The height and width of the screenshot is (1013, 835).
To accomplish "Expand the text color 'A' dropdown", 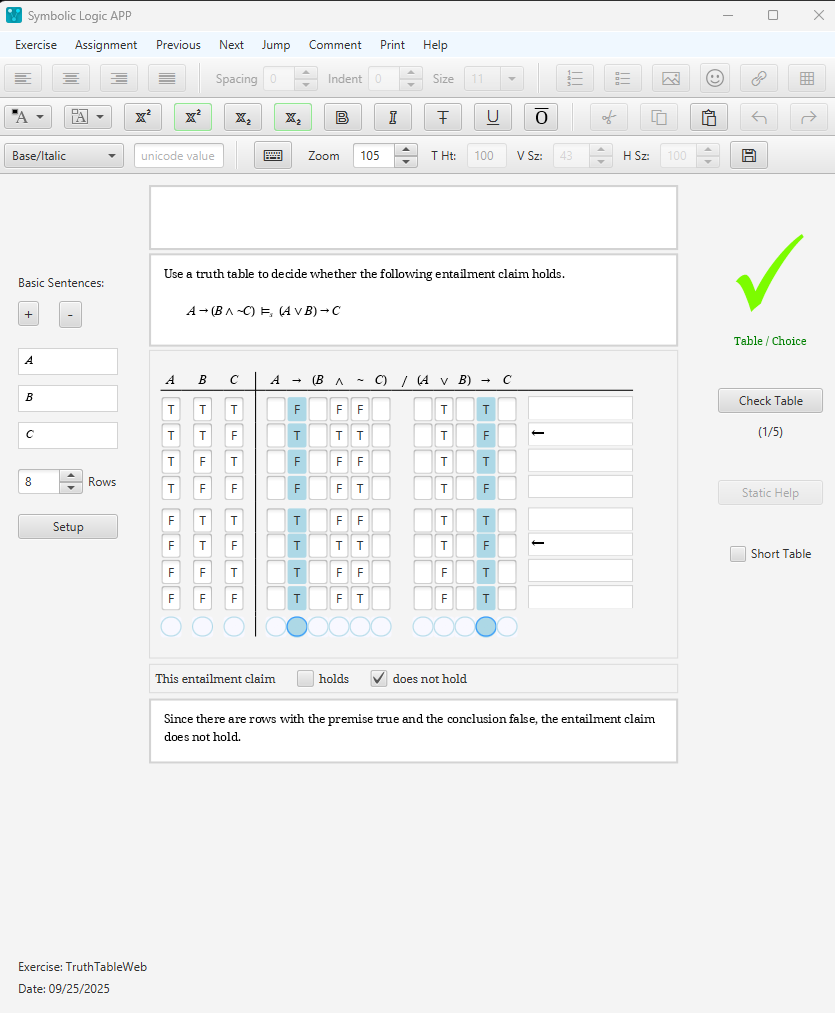I will coord(29,117).
